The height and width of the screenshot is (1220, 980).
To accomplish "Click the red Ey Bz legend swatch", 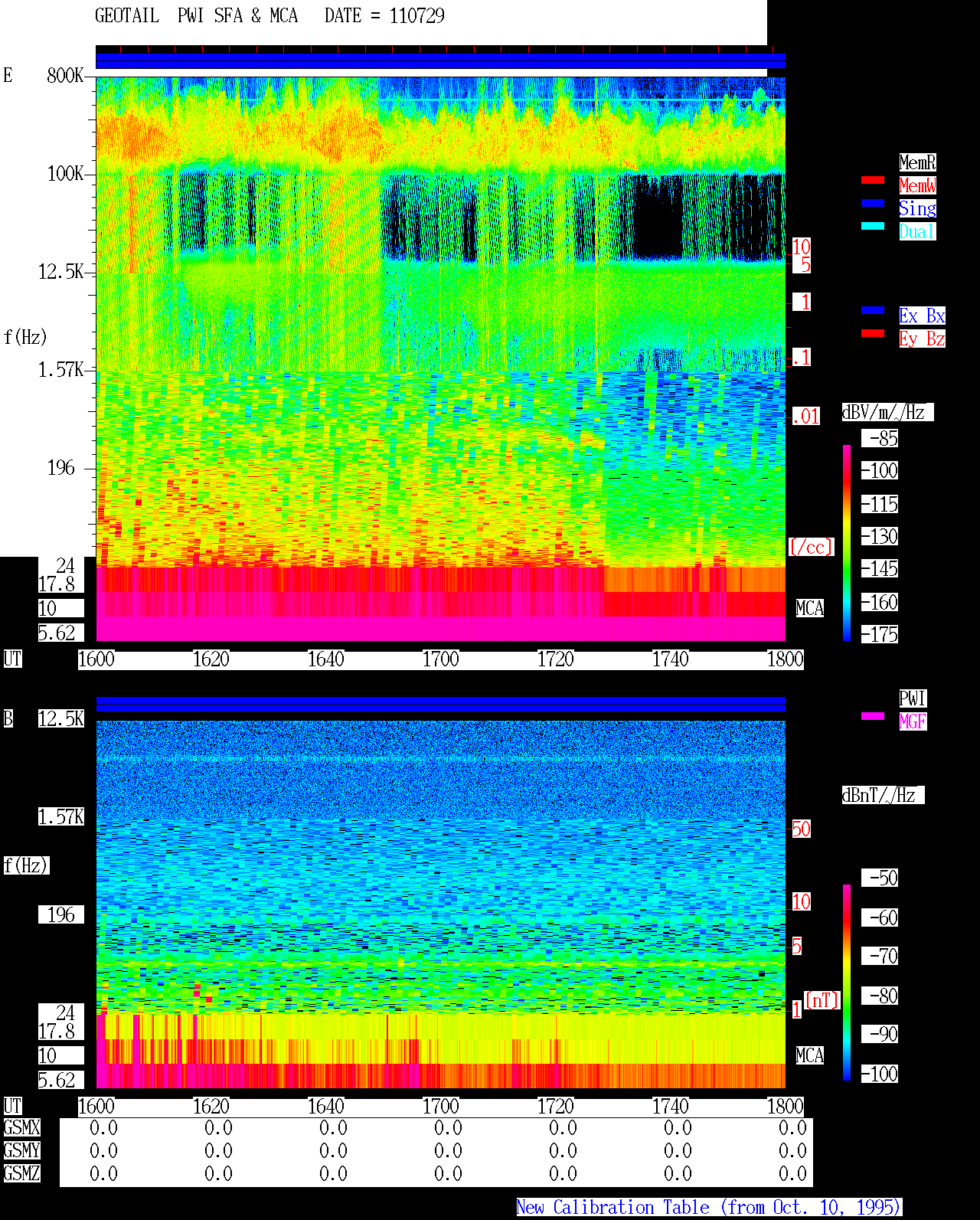I will (873, 333).
